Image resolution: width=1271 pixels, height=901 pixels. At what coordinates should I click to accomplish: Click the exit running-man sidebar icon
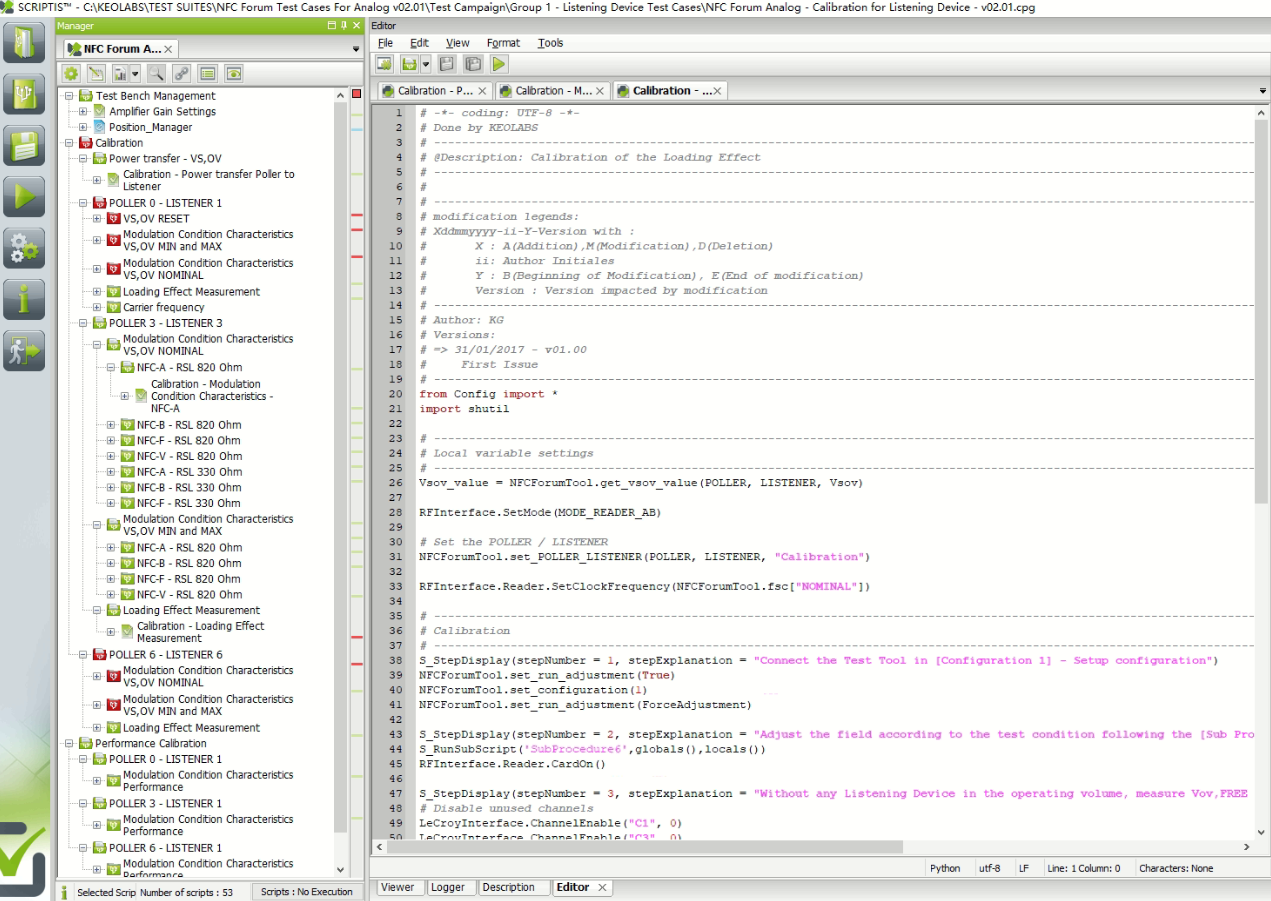click(24, 351)
